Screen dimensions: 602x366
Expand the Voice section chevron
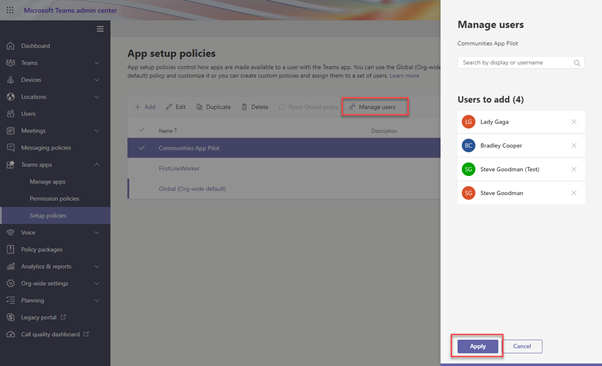(x=97, y=232)
